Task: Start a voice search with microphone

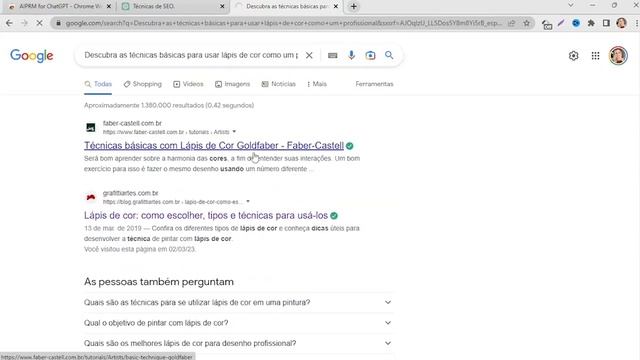Action: click(x=351, y=55)
